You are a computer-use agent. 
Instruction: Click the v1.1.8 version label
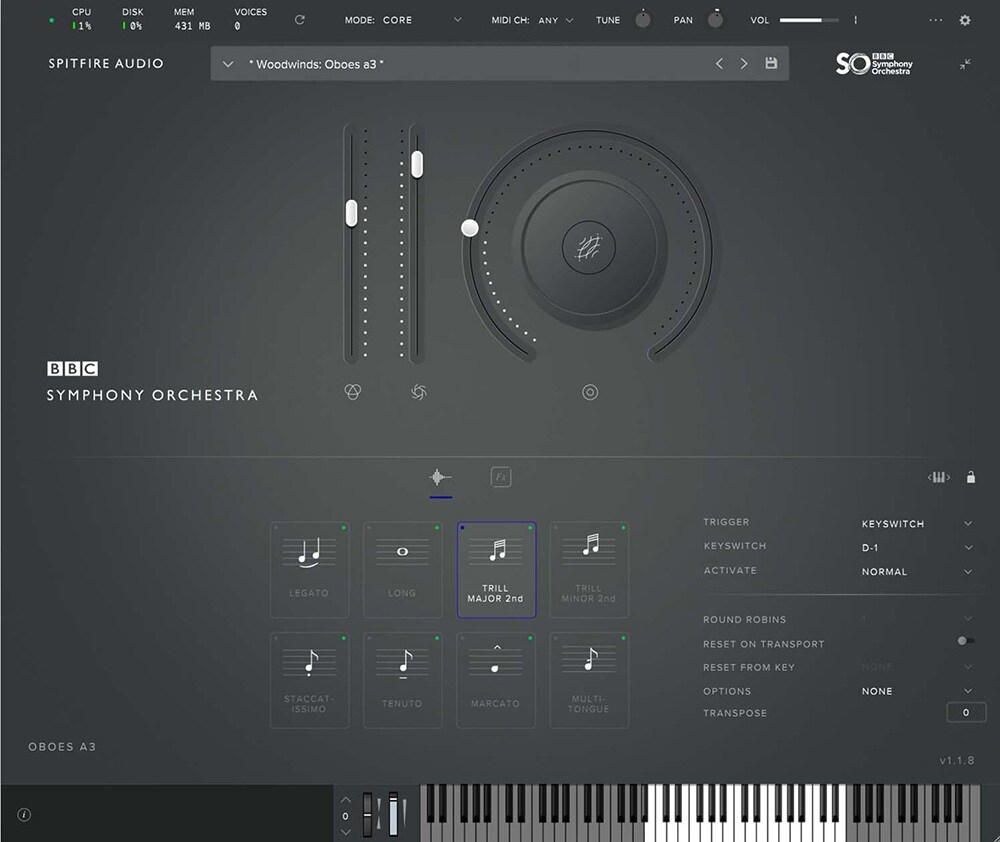click(957, 760)
